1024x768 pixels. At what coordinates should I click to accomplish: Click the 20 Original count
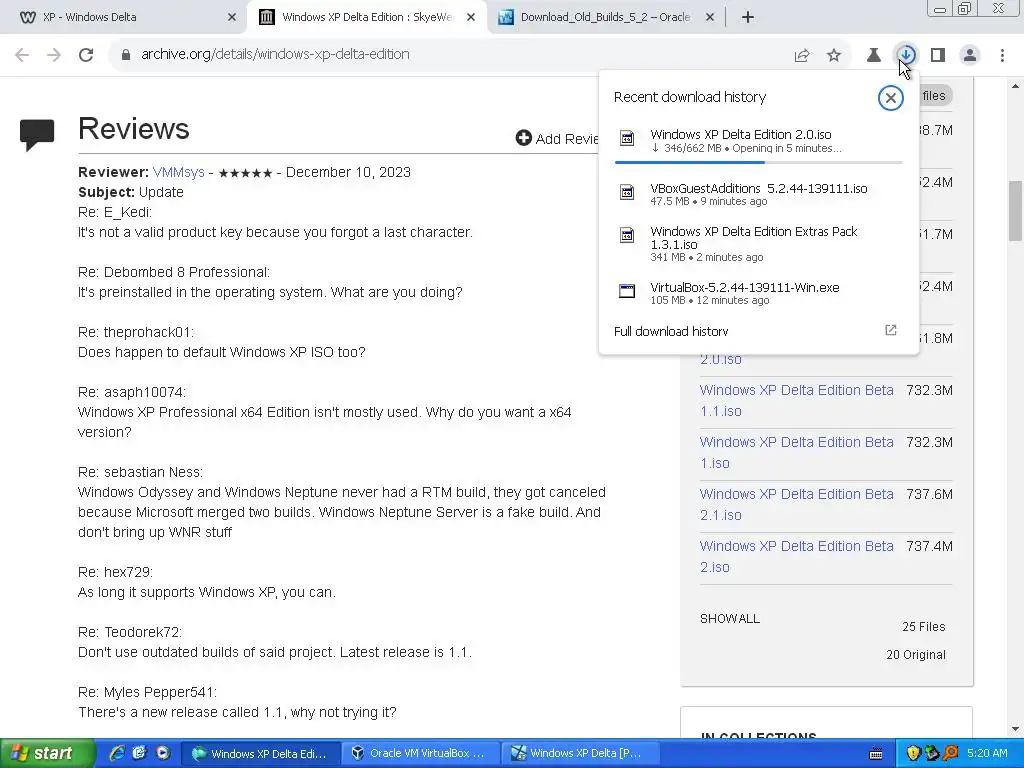(x=916, y=655)
